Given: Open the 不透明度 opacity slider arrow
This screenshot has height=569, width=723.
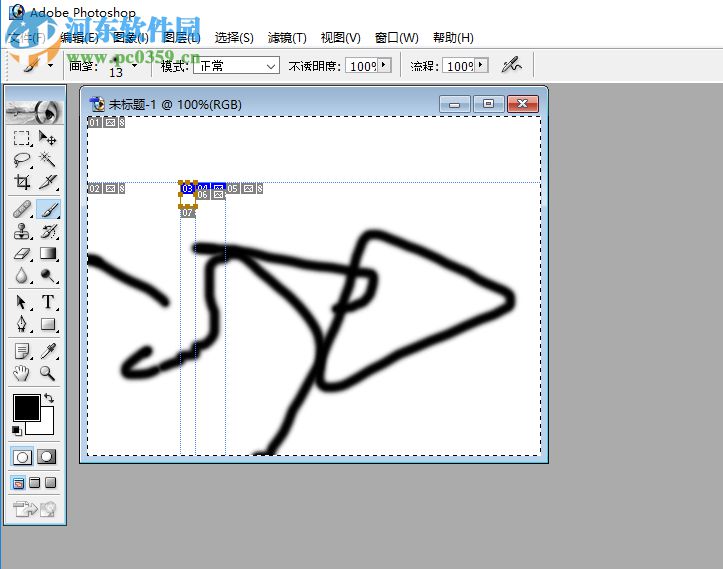Looking at the screenshot, I should pos(384,65).
